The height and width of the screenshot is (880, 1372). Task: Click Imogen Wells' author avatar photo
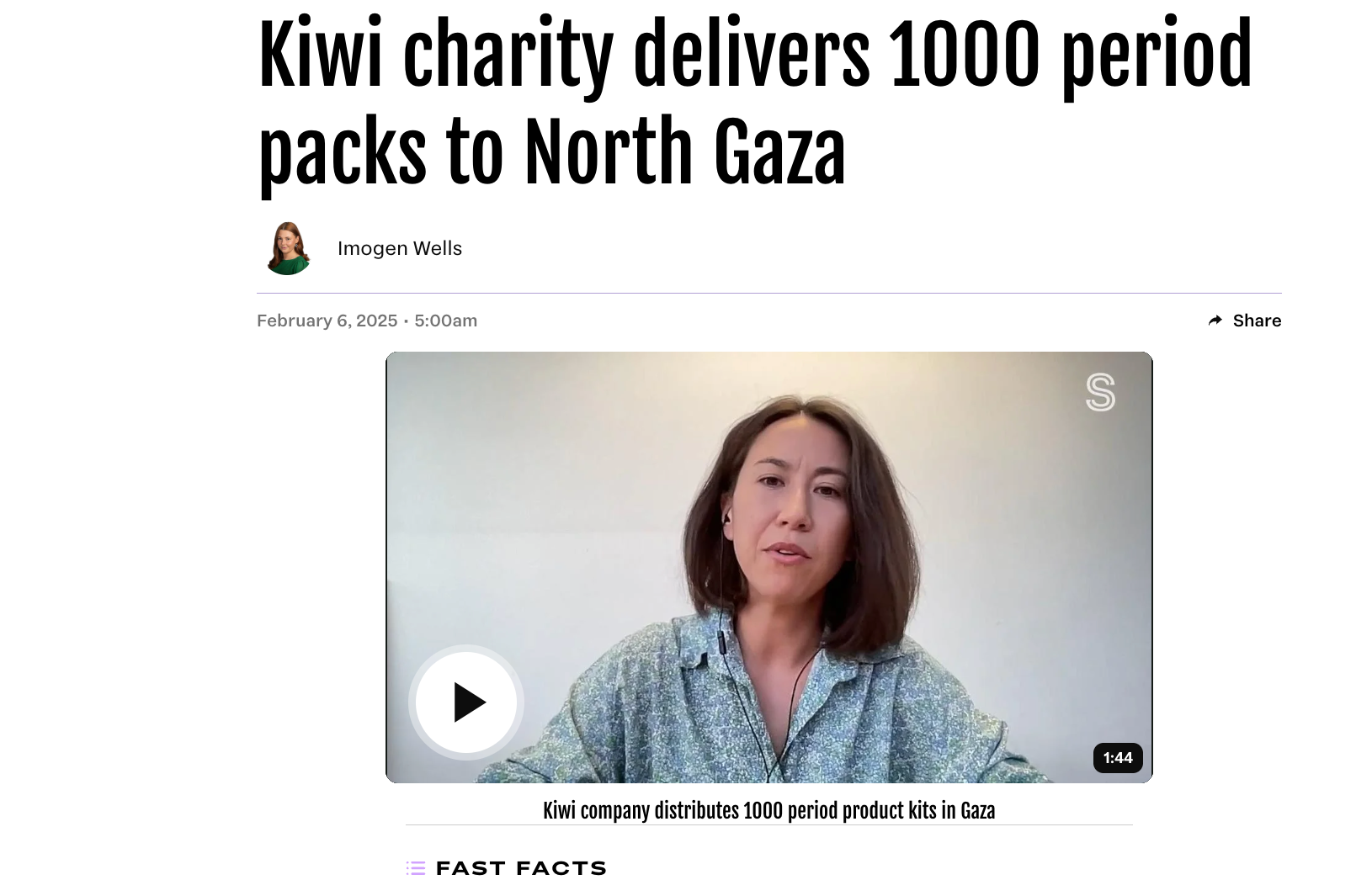point(288,248)
